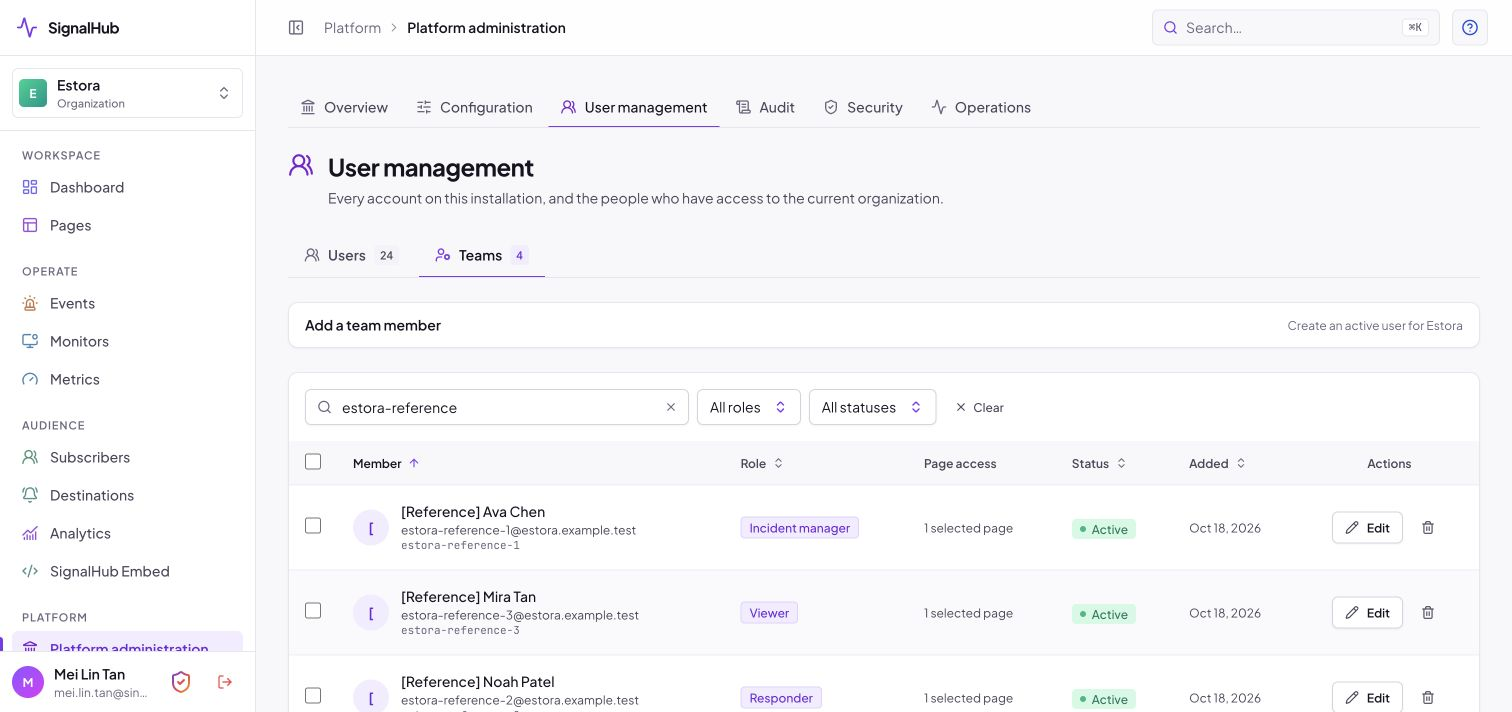Click the magnifier icon in global search
This screenshot has width=1512, height=712.
click(x=1171, y=28)
